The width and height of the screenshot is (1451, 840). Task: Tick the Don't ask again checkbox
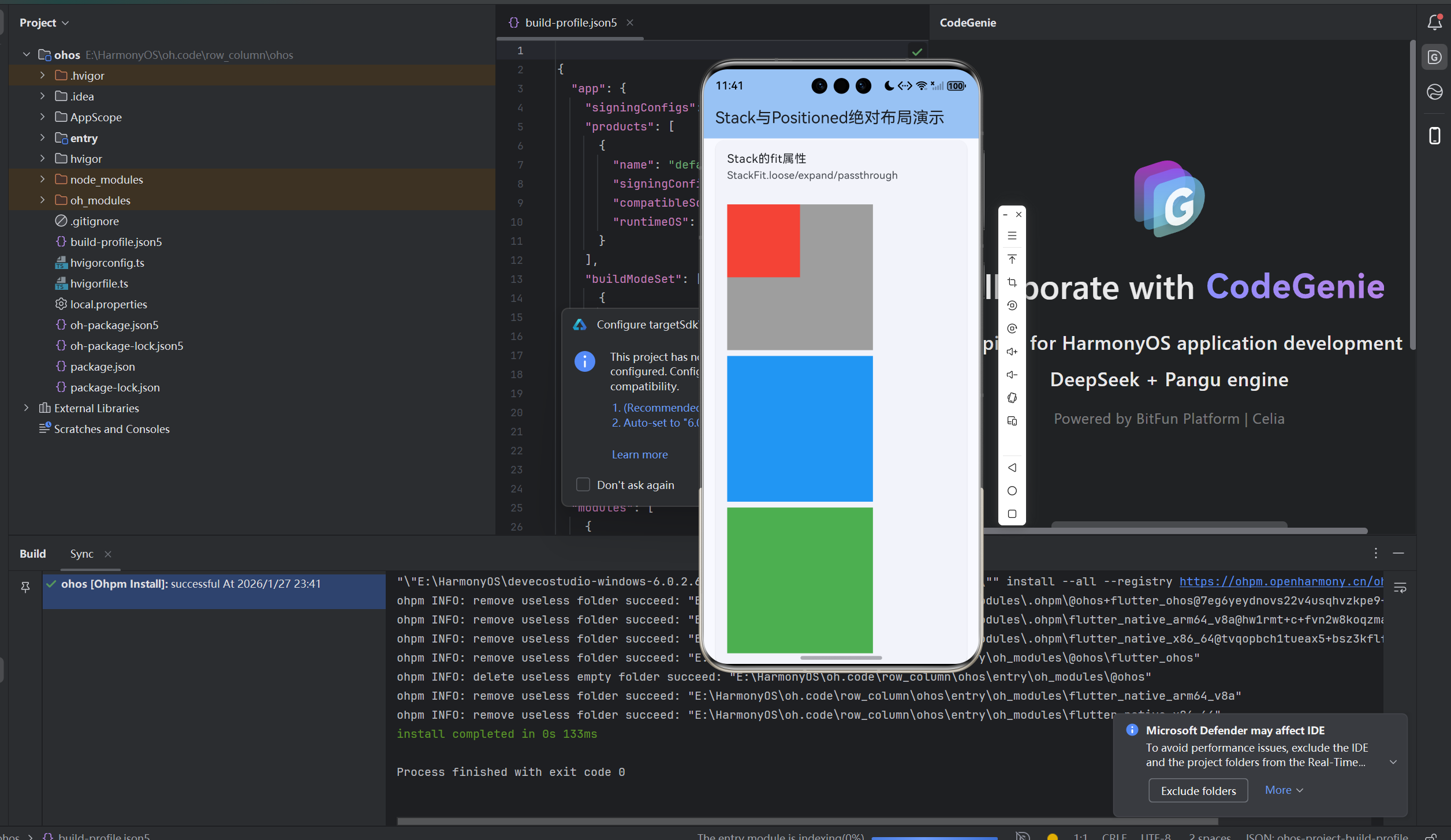583,484
